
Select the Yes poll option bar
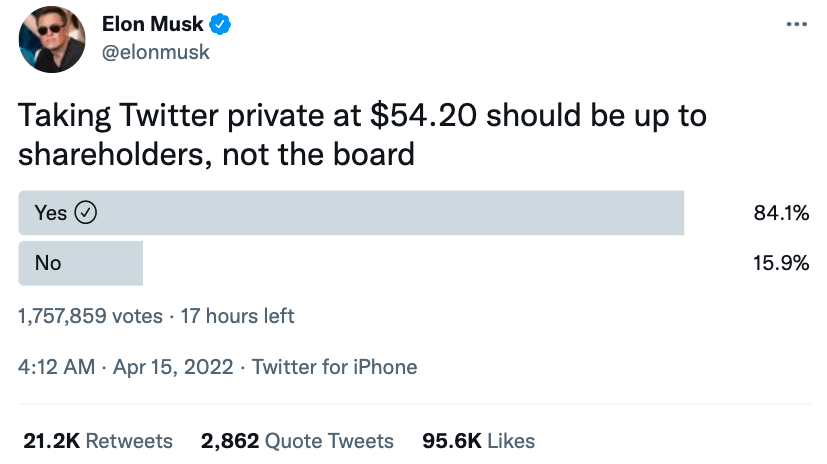[351, 212]
